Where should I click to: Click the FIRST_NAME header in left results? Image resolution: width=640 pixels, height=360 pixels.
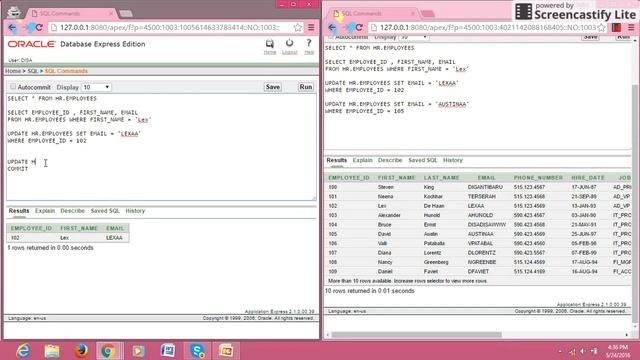pyautogui.click(x=79, y=228)
